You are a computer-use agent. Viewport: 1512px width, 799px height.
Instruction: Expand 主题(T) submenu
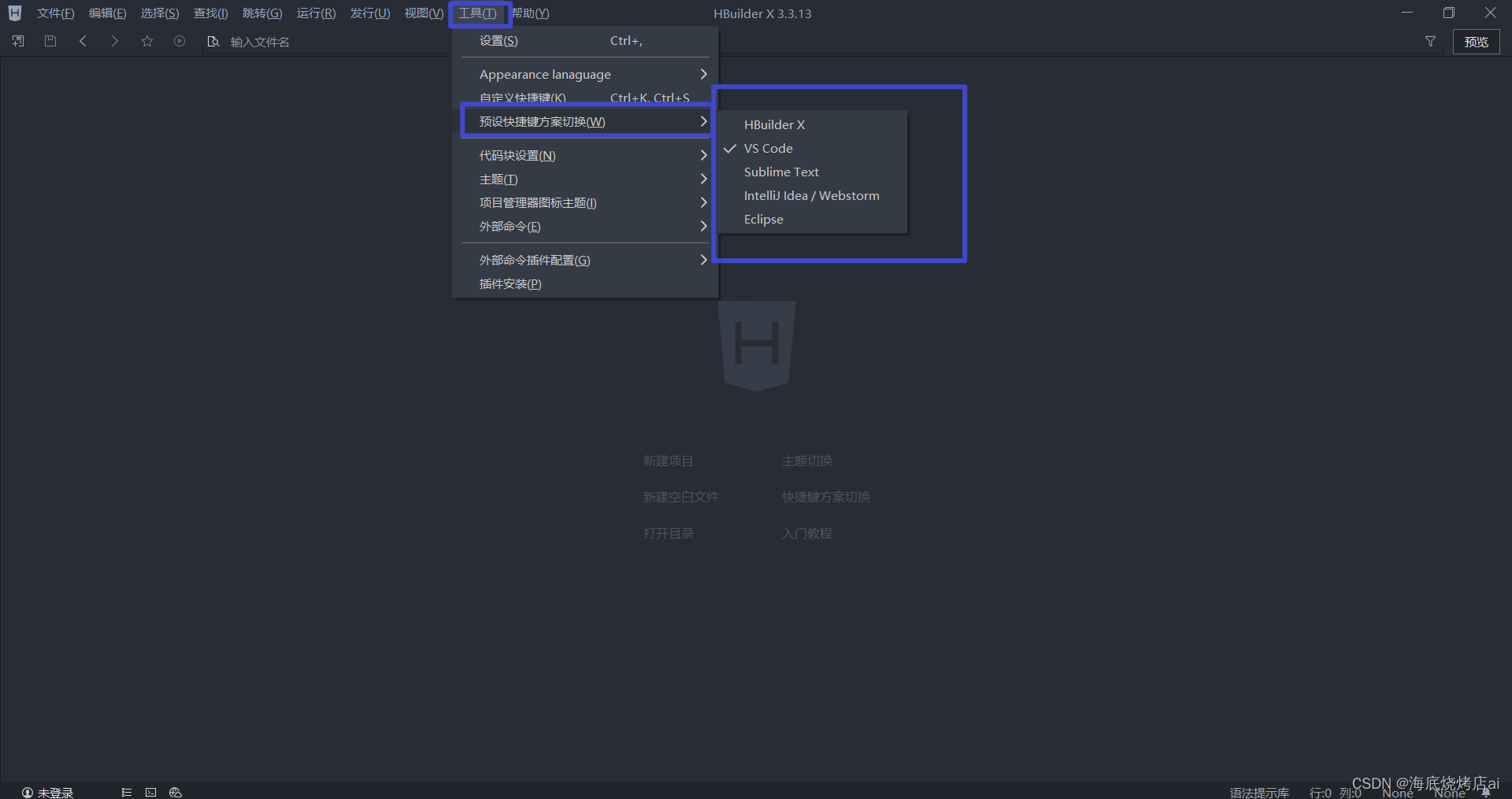click(x=585, y=179)
